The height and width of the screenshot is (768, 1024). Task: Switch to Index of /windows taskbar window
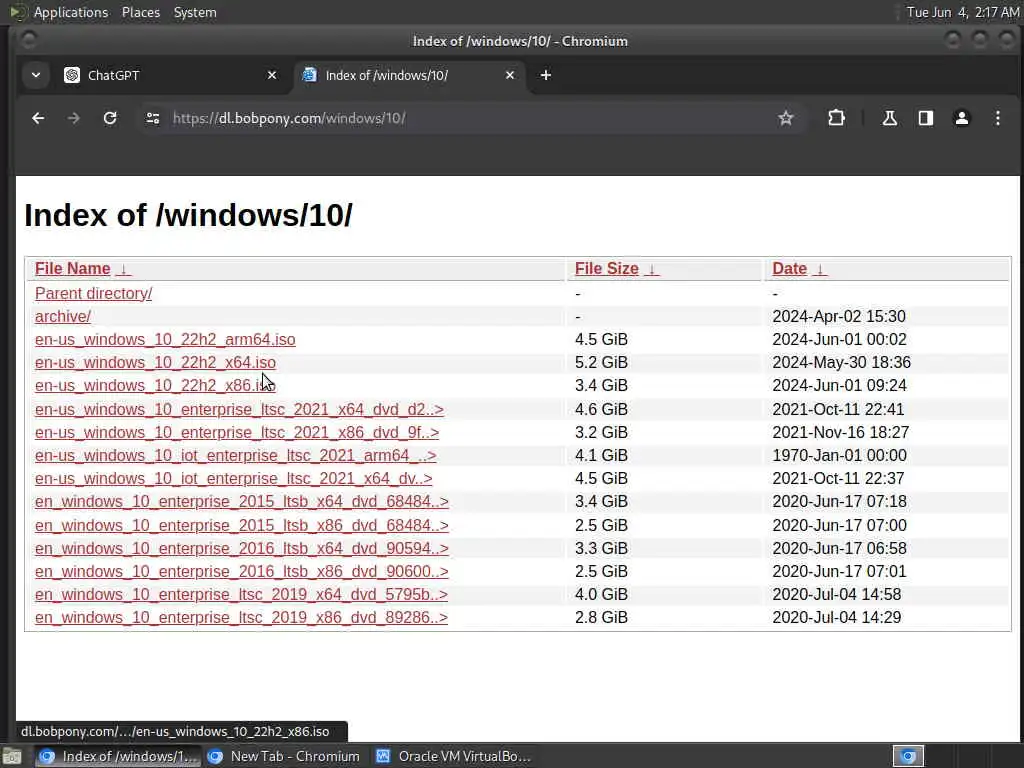click(x=118, y=756)
